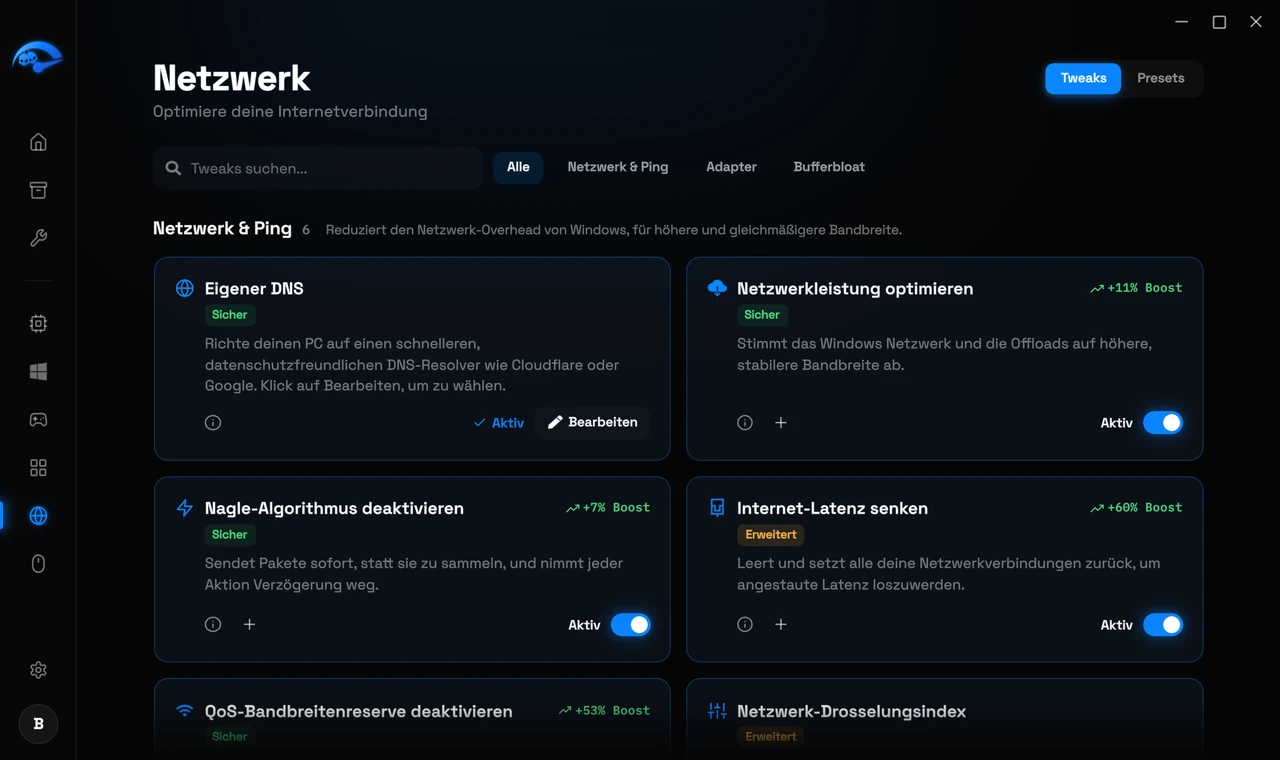Open the Home page in sidebar
This screenshot has height=760, width=1280.
(38, 142)
